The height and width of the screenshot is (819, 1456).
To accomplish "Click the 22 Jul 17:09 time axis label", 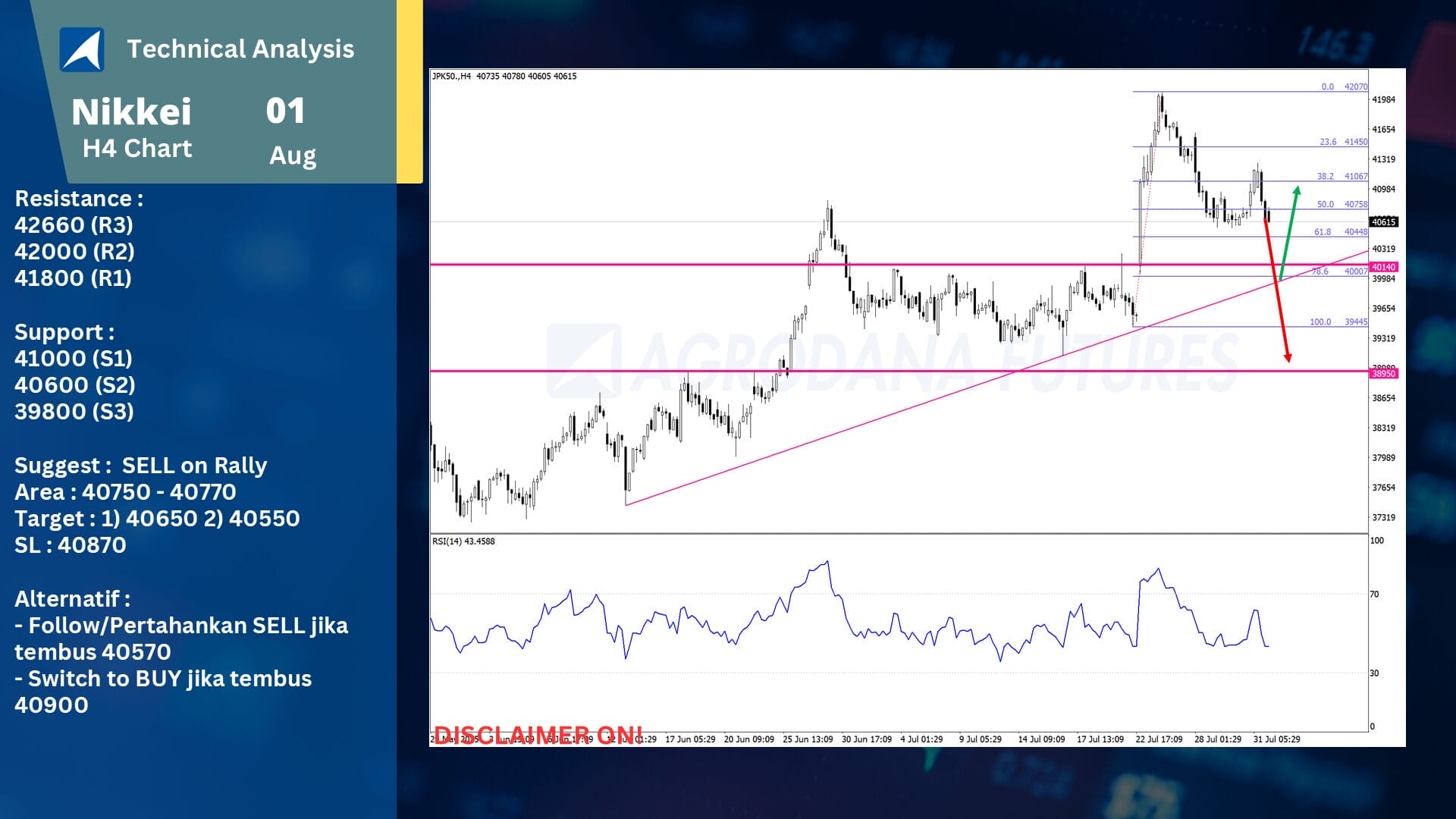I will [1159, 739].
